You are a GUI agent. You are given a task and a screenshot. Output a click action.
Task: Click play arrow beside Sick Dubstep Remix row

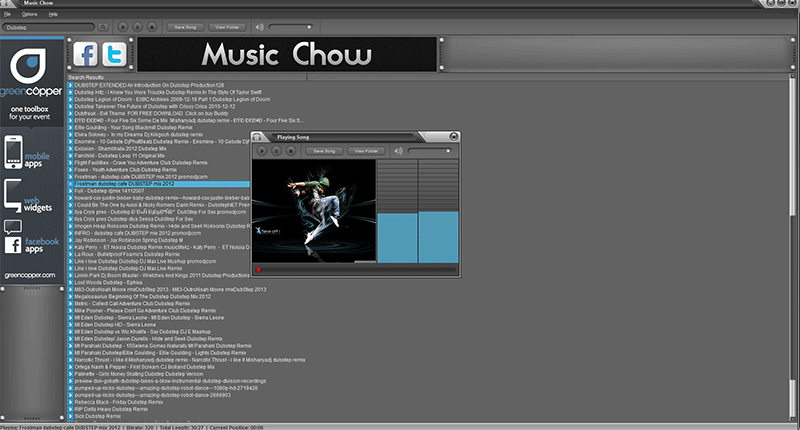pos(70,416)
